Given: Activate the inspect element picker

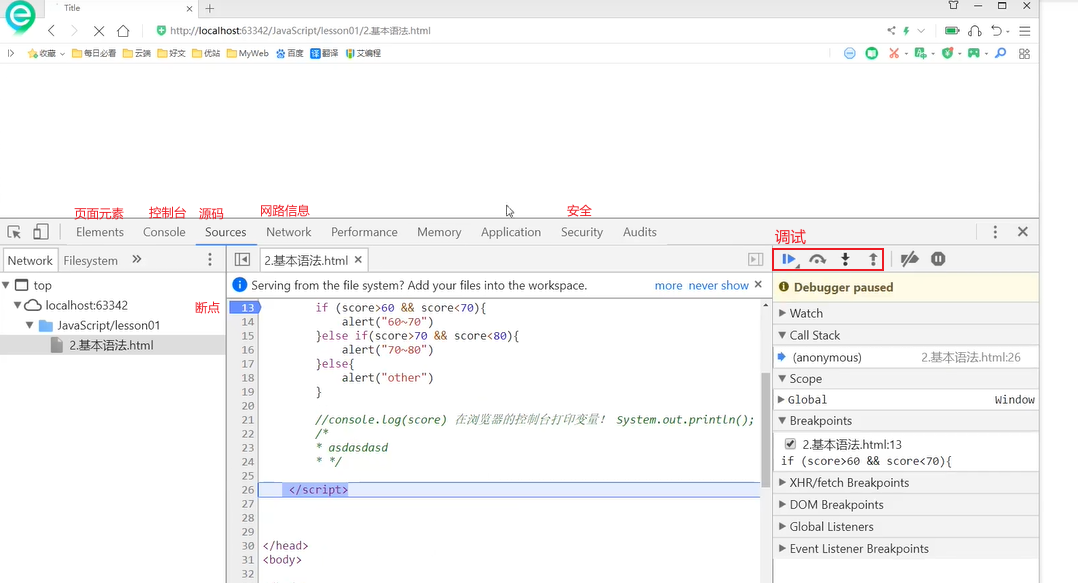Looking at the screenshot, I should (x=14, y=232).
